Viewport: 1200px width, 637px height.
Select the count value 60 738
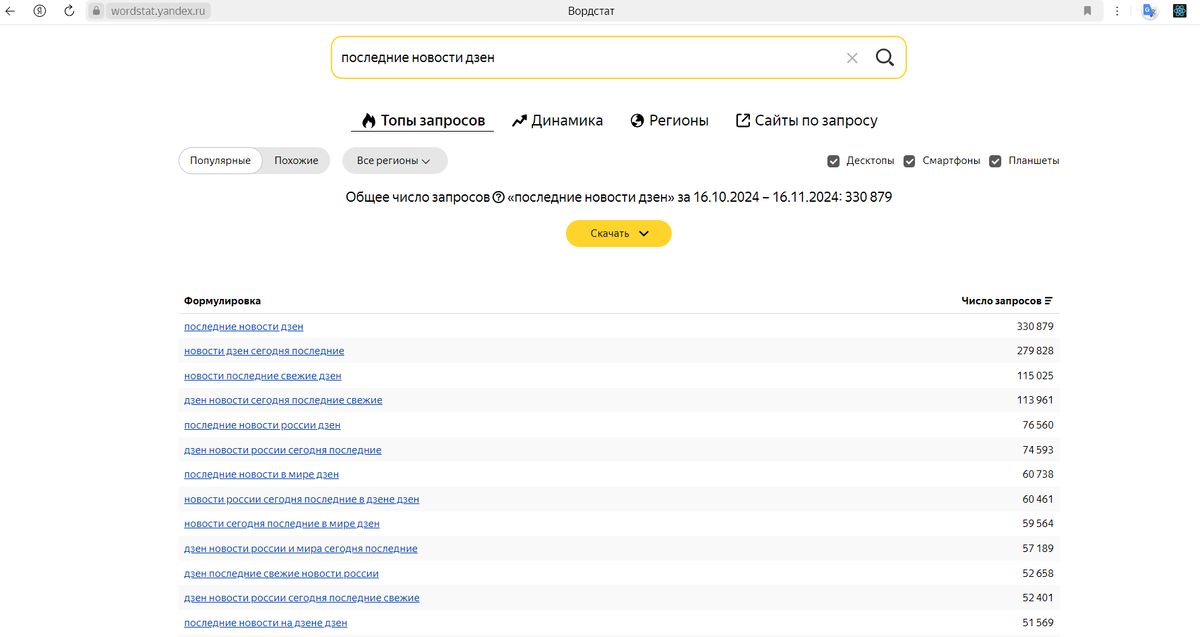1038,474
